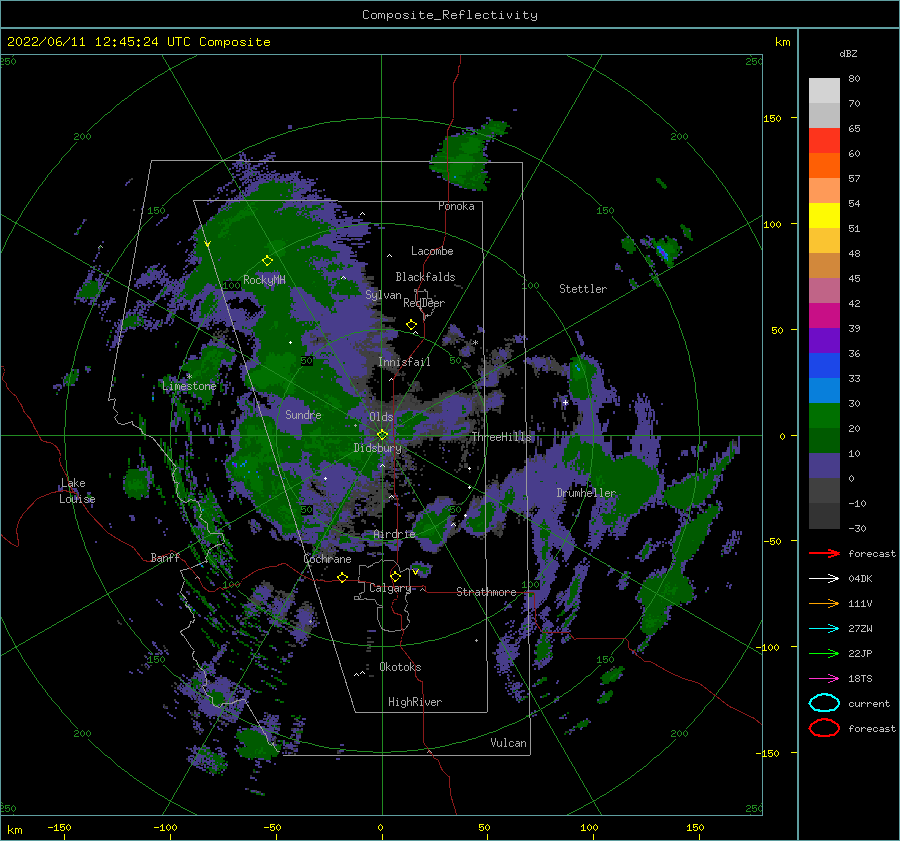
Task: Click the Lake Louise label
Action: 77,491
